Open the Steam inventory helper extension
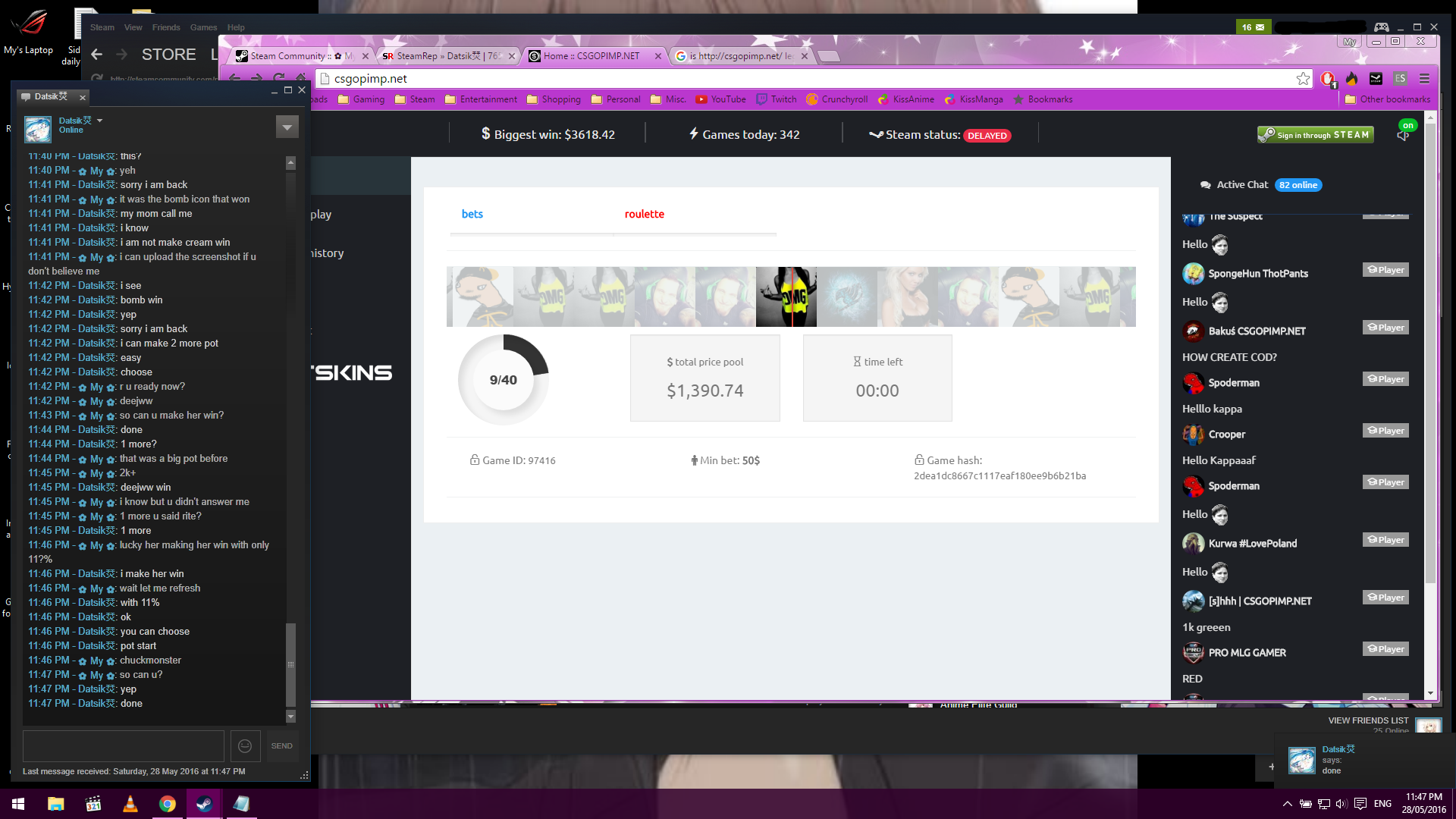 tap(1376, 79)
